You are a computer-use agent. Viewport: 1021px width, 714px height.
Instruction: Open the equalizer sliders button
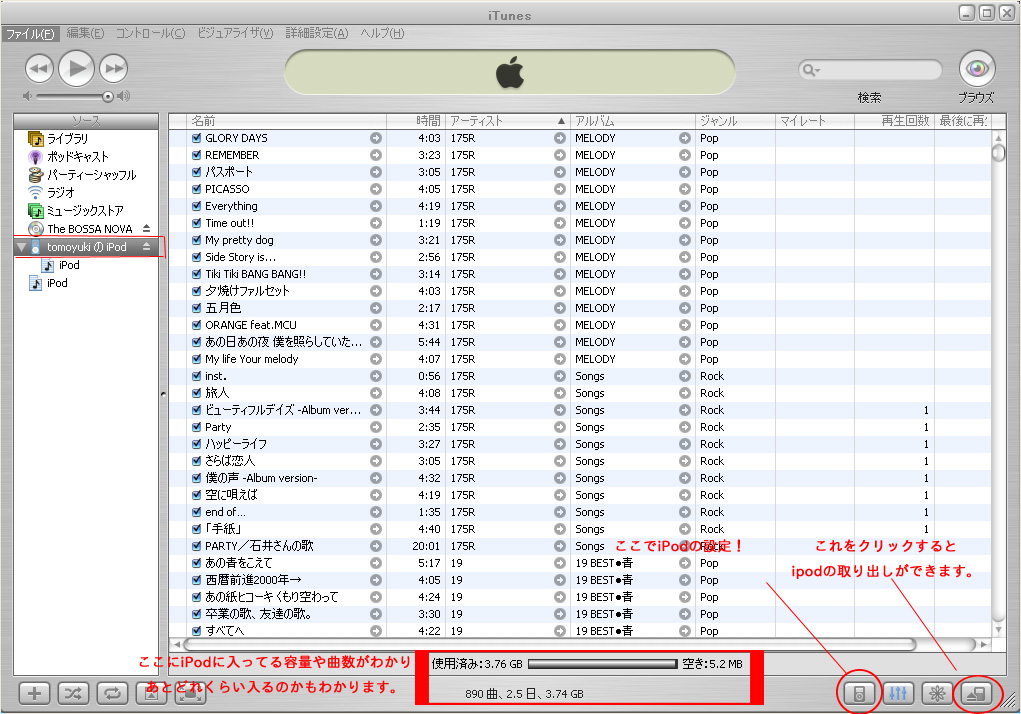click(898, 694)
